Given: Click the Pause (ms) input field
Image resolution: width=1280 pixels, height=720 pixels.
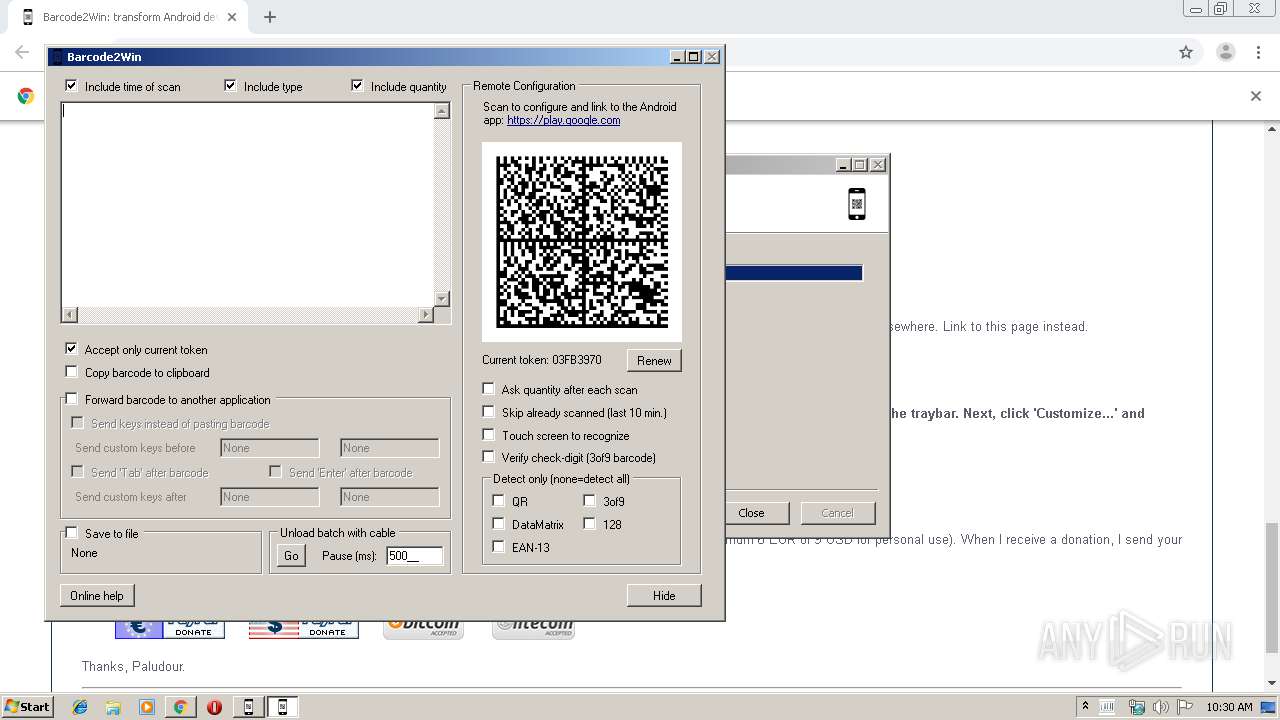Looking at the screenshot, I should click(x=414, y=556).
